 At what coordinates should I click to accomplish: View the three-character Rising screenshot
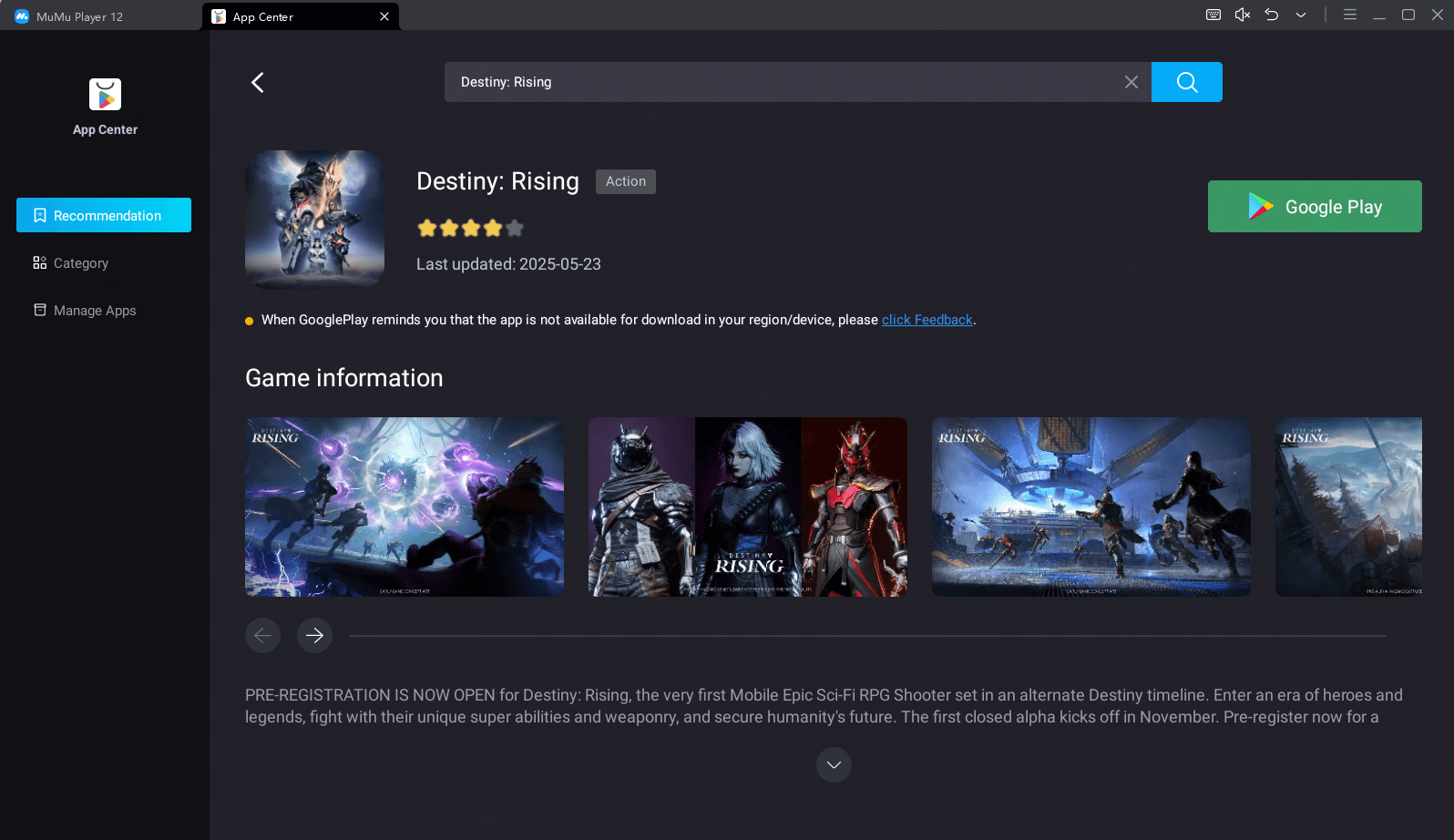[748, 507]
